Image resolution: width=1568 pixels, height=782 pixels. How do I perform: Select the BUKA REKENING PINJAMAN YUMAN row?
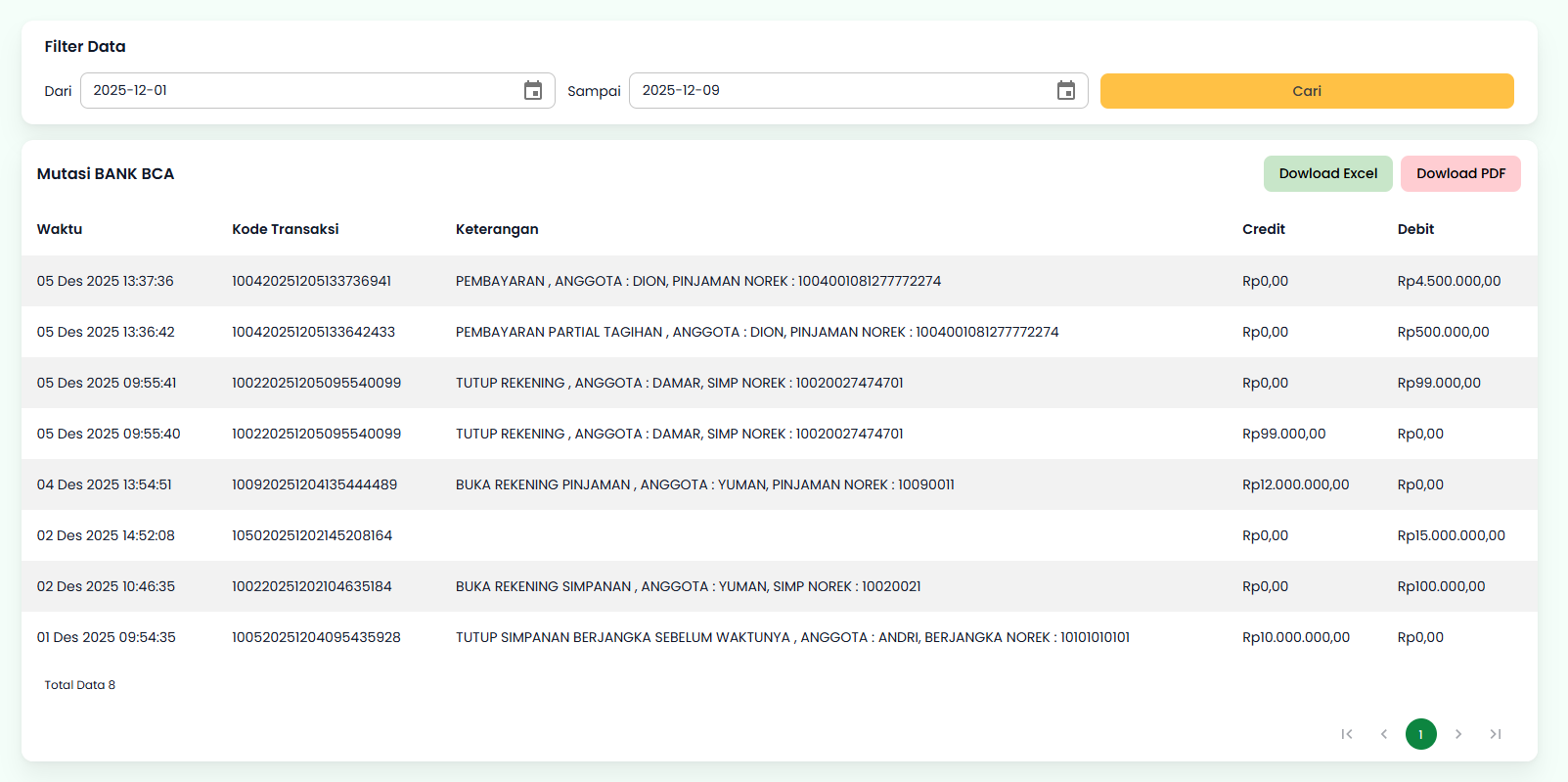704,484
